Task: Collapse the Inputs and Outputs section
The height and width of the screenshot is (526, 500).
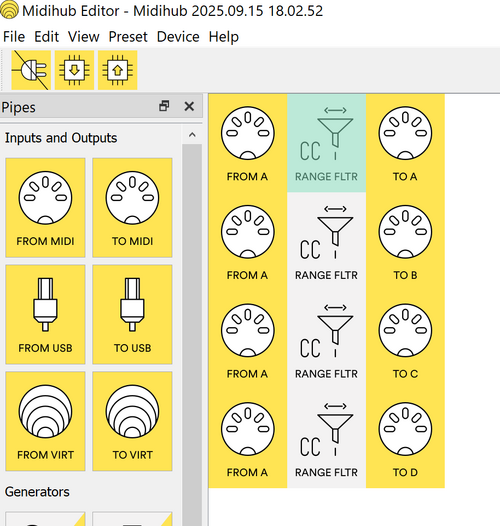Action: [x=192, y=135]
